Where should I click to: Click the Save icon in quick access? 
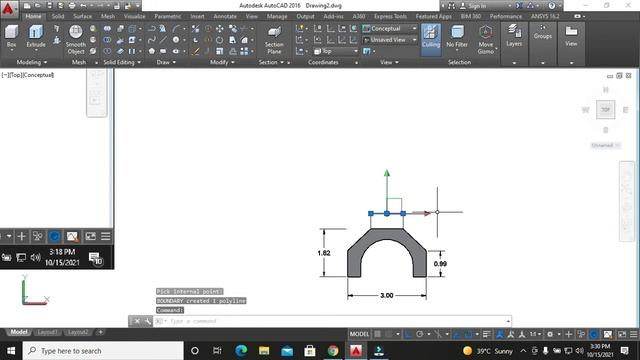tap(49, 6)
